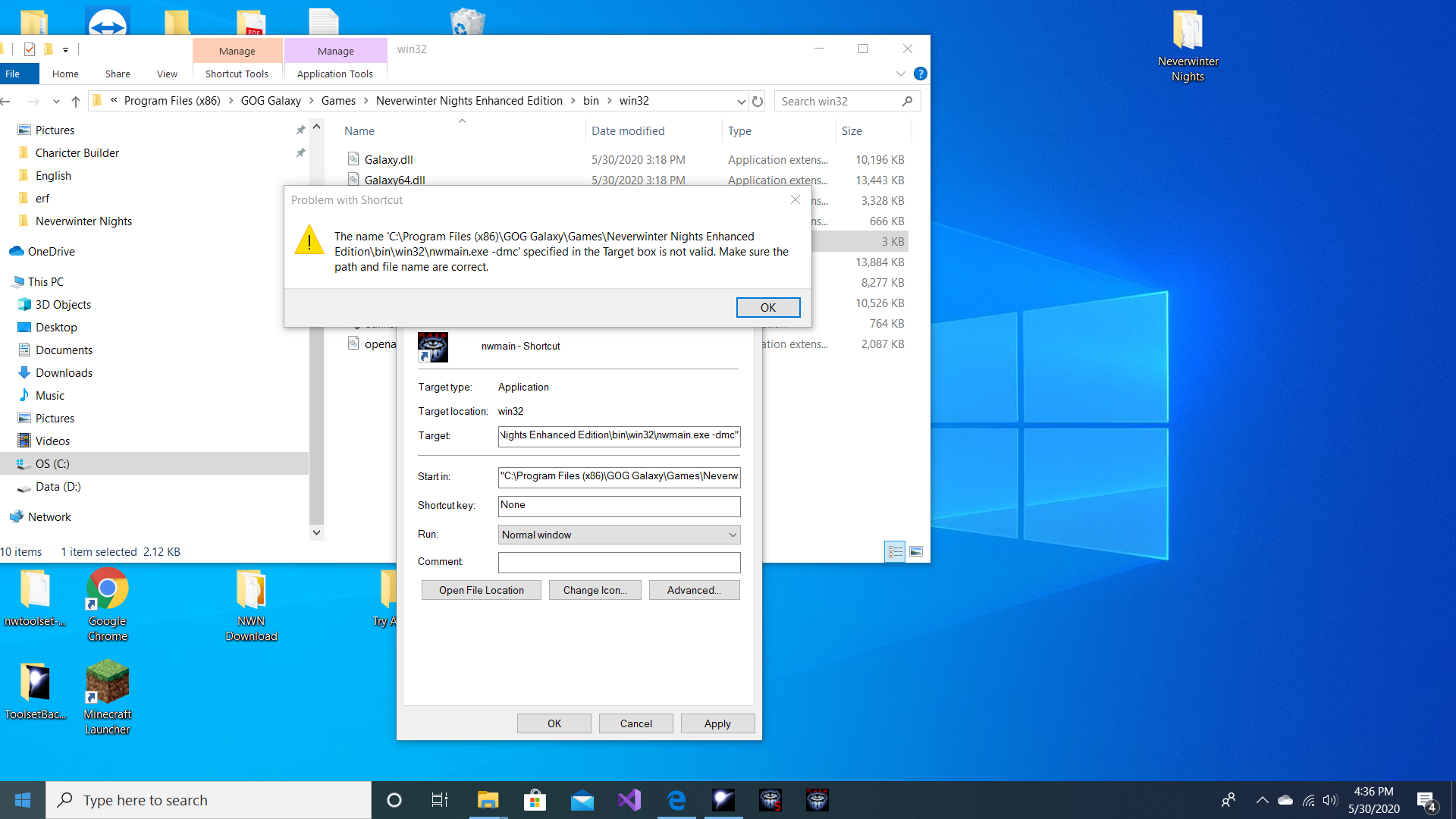
Task: Select NWN Download desktop folder
Action: (x=251, y=604)
